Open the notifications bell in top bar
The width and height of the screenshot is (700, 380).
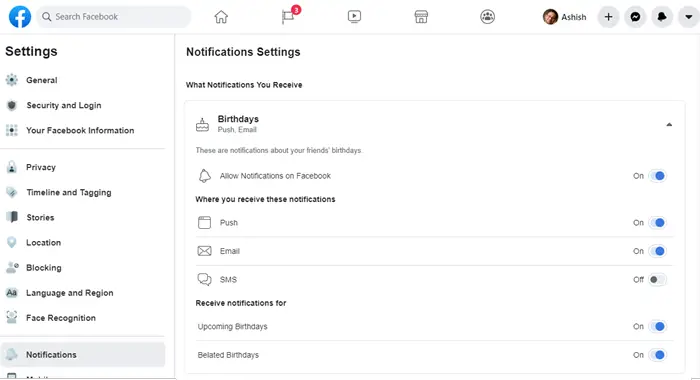click(x=662, y=17)
